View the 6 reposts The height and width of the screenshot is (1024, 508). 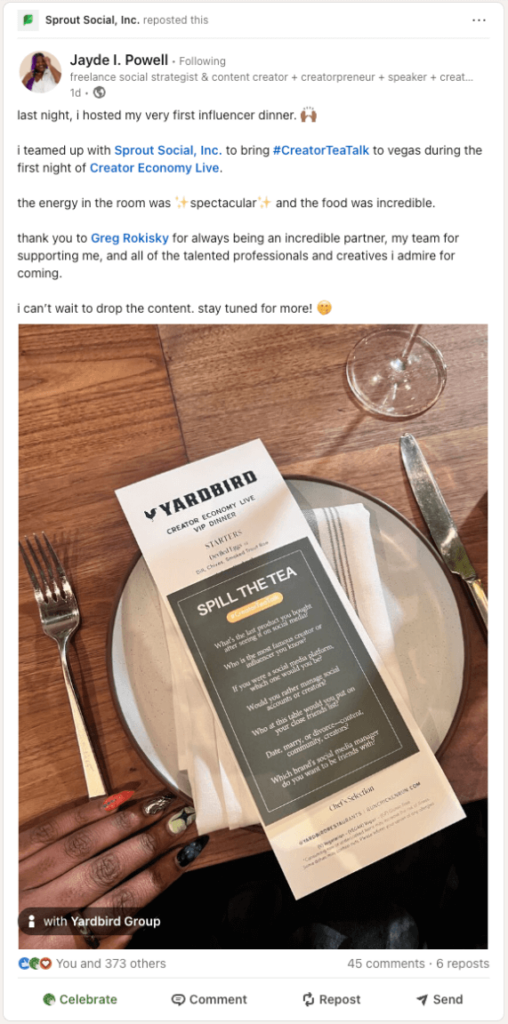click(x=463, y=963)
